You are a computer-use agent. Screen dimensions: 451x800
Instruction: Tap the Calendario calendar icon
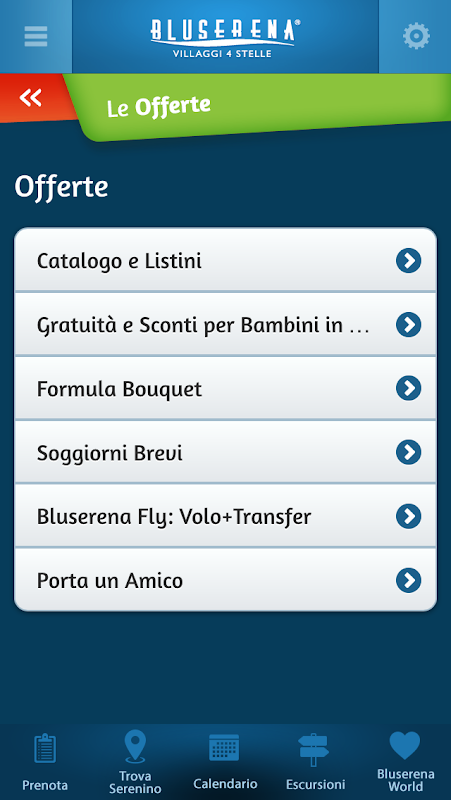[224, 748]
